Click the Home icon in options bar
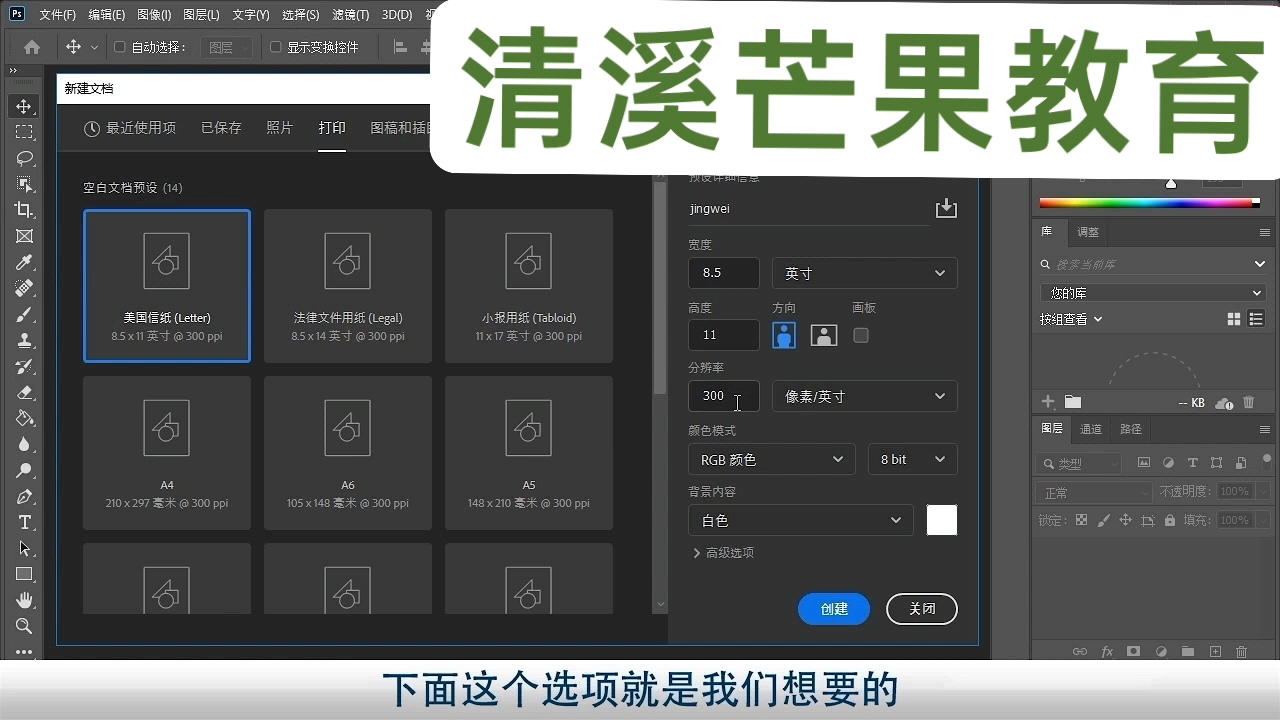Screen dimensions: 1280x720 click(x=32, y=47)
